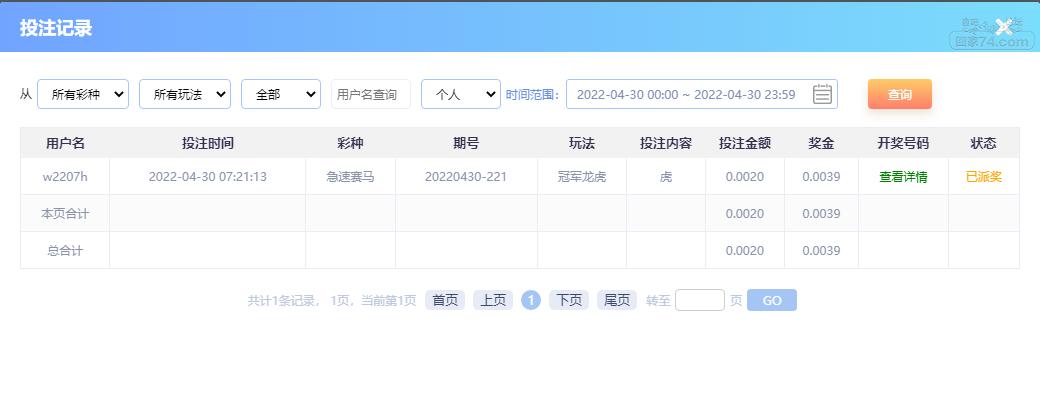This screenshot has height=393, width=1040.
Task: Click the 投注内容 column header
Action: 666,143
